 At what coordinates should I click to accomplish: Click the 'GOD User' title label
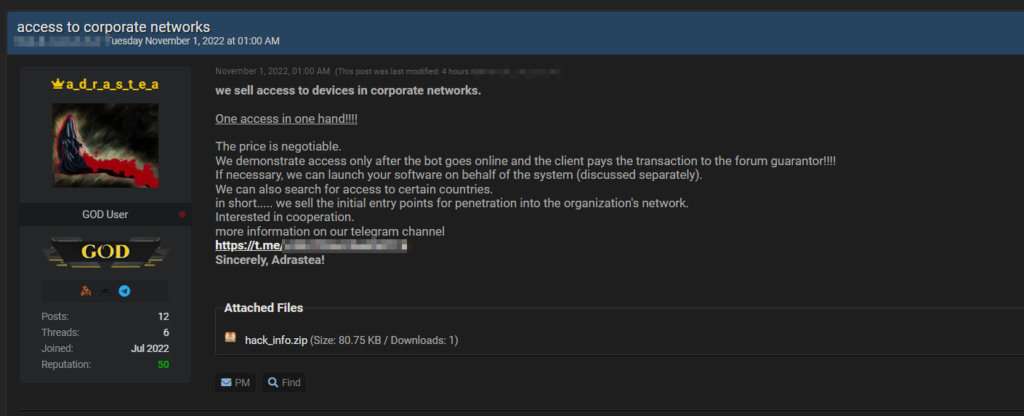click(x=105, y=214)
